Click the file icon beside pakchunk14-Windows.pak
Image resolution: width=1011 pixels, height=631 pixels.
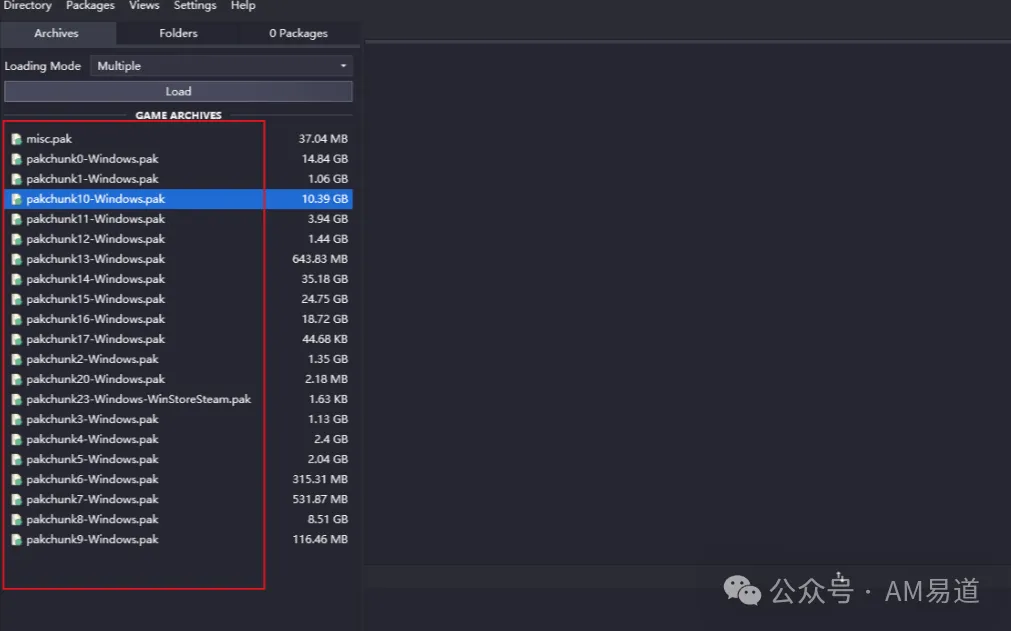[x=17, y=279]
